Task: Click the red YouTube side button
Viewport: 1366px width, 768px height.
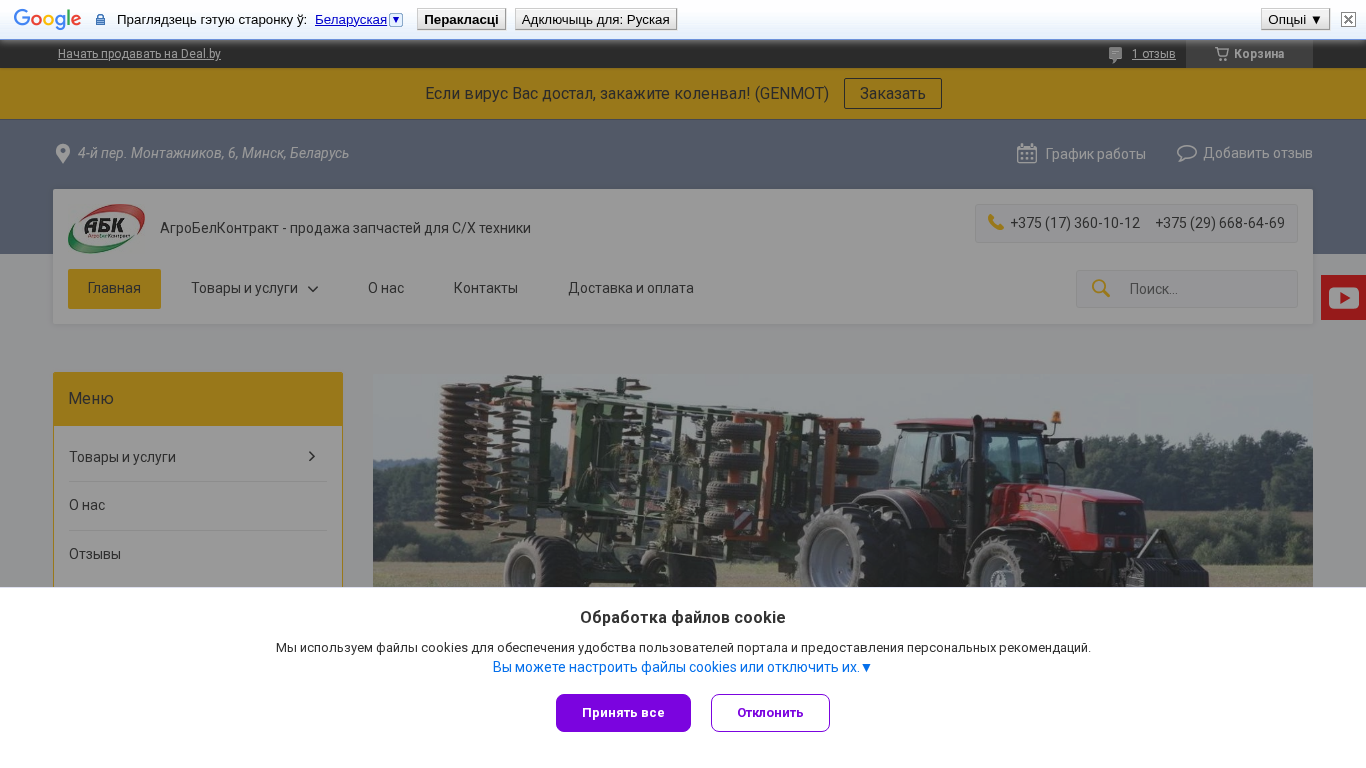Action: point(1343,297)
